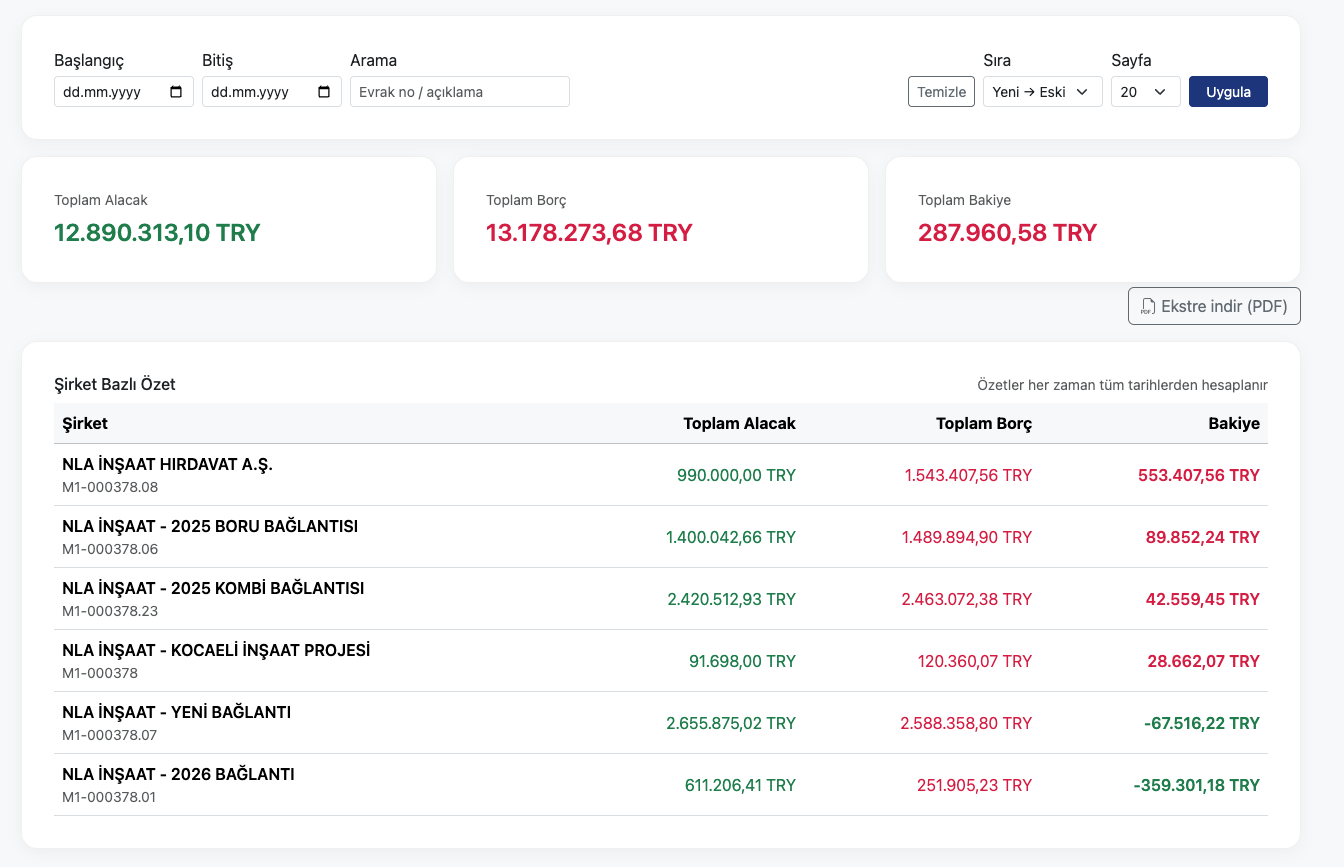Click the Temizle button
1344x867 pixels.
[x=941, y=92]
